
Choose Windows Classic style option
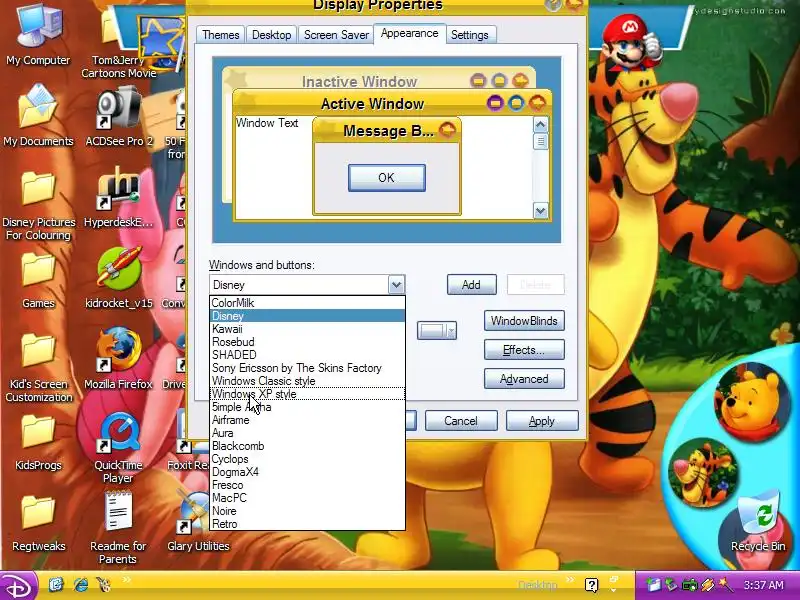307,381
